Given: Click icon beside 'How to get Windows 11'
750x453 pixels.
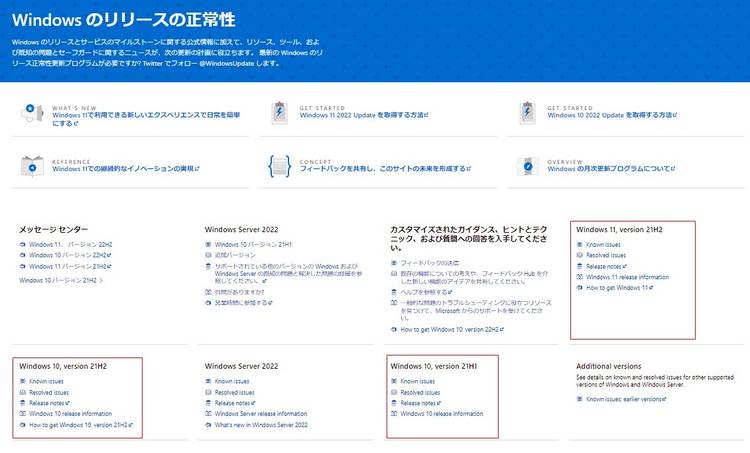Looking at the screenshot, I should tap(580, 288).
